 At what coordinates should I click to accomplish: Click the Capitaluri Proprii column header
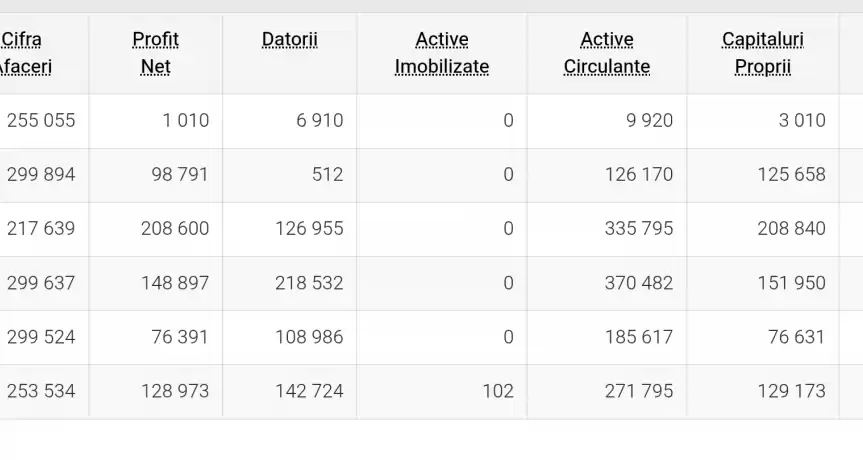(762, 53)
